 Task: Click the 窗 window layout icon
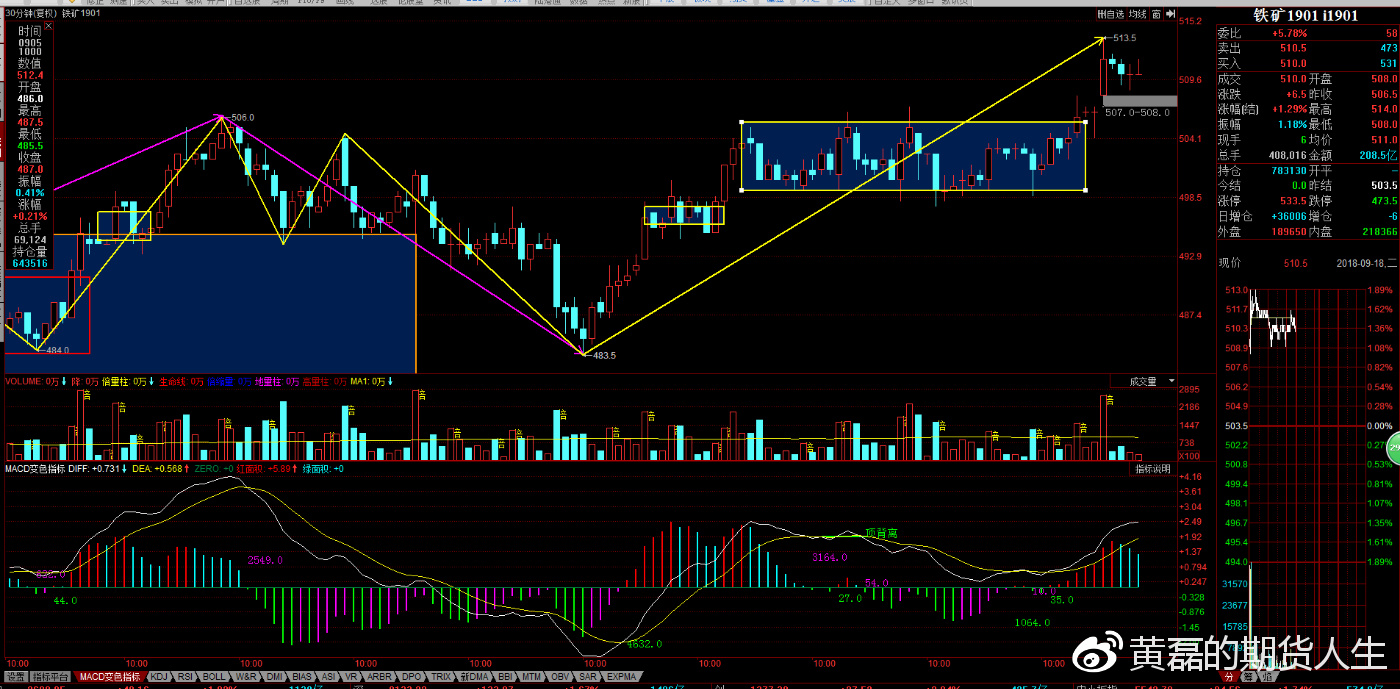(x=1156, y=14)
